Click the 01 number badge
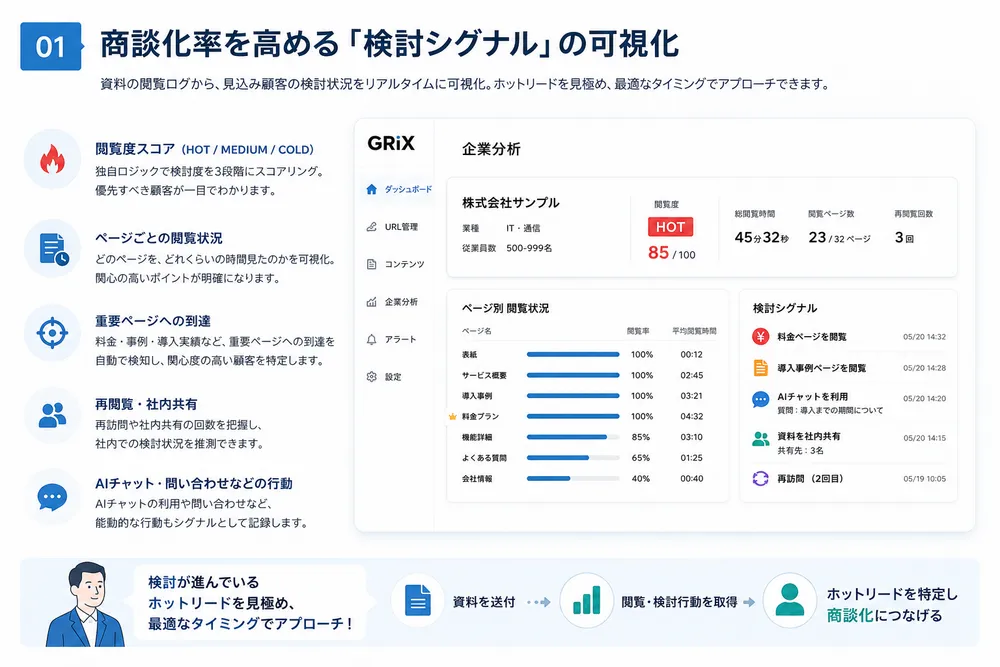The width and height of the screenshot is (1000, 667). [51, 47]
